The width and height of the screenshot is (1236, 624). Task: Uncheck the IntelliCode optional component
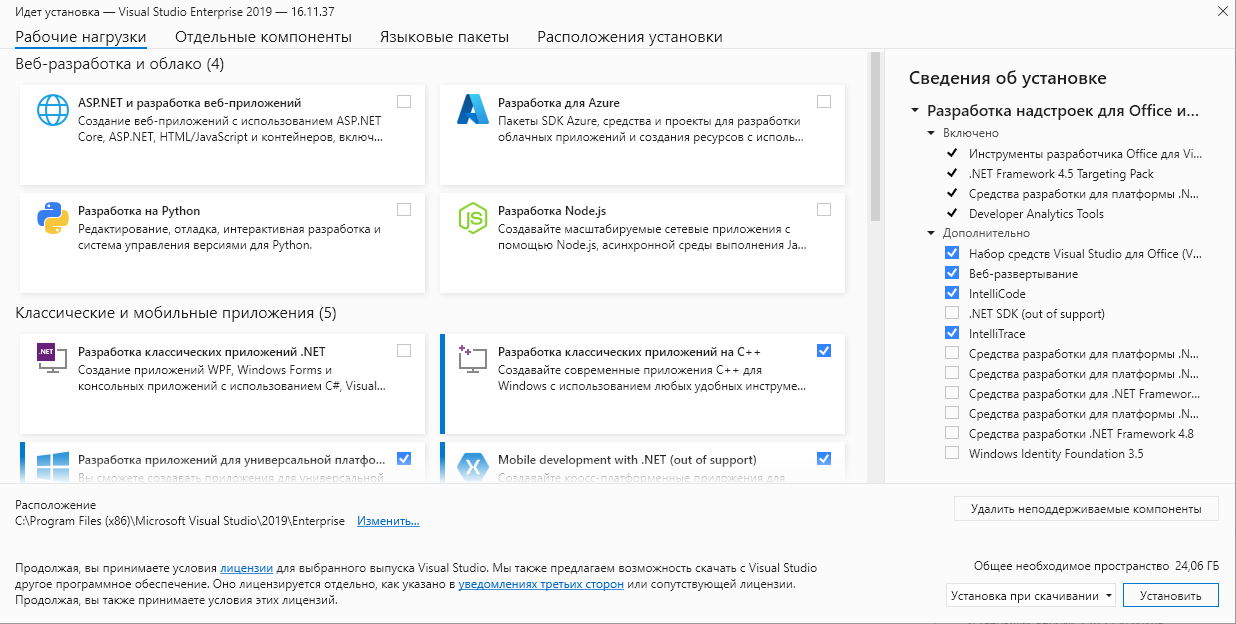[952, 294]
